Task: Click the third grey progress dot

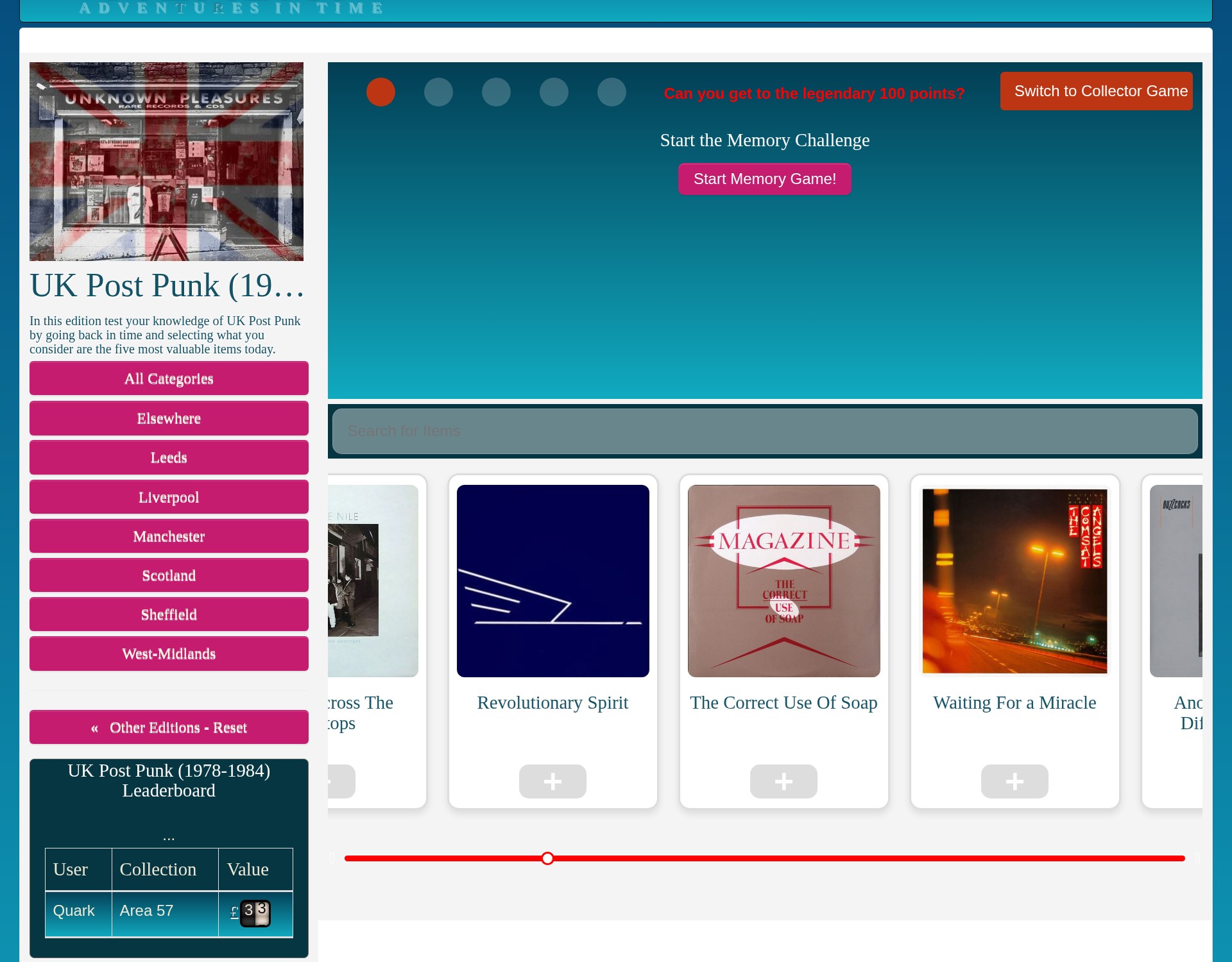Action: 496,92
